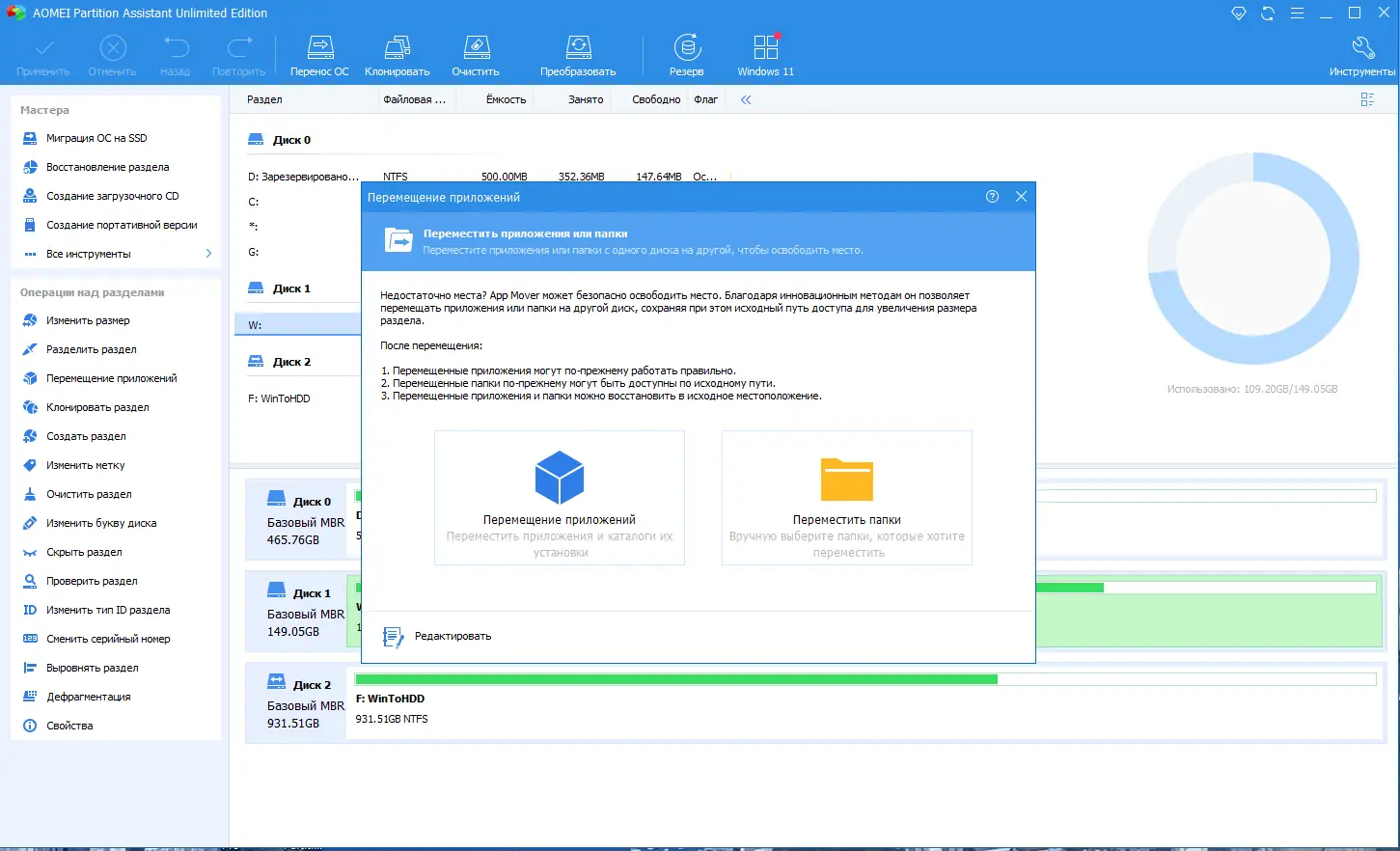Open the Перенос ОС tool
The height and width of the screenshot is (851, 1400).
click(319, 56)
